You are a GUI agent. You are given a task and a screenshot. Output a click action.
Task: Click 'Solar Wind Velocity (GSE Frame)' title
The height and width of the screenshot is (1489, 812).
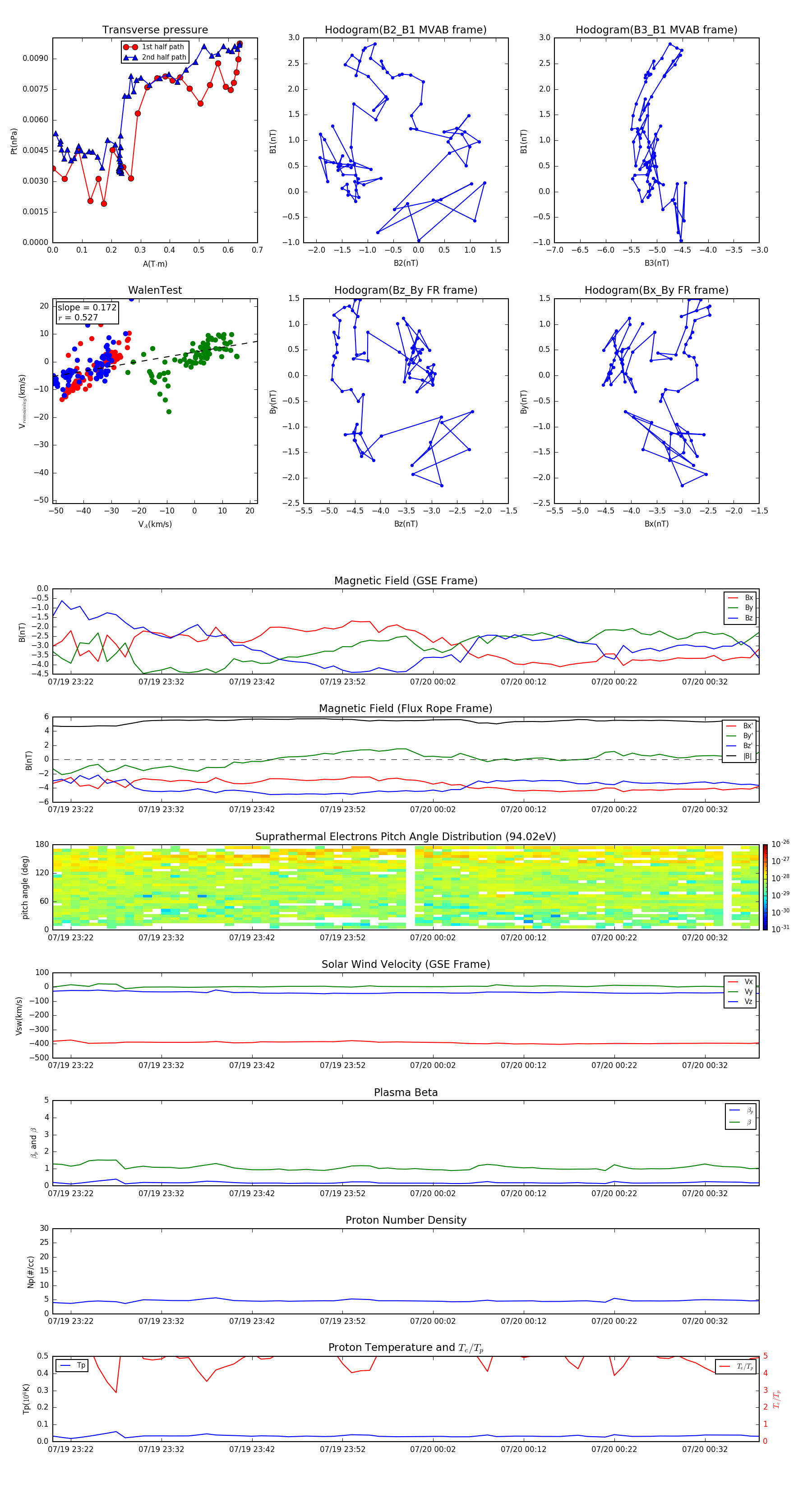[406, 964]
